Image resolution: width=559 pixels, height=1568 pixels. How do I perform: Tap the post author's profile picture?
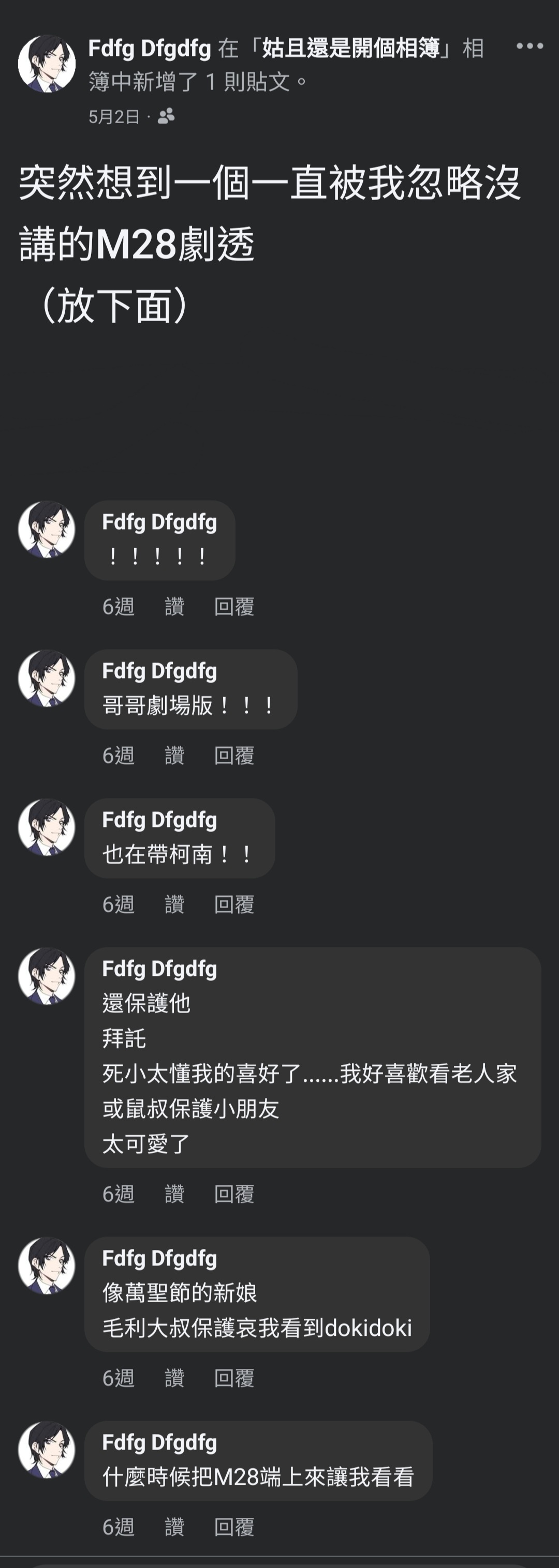[x=47, y=63]
